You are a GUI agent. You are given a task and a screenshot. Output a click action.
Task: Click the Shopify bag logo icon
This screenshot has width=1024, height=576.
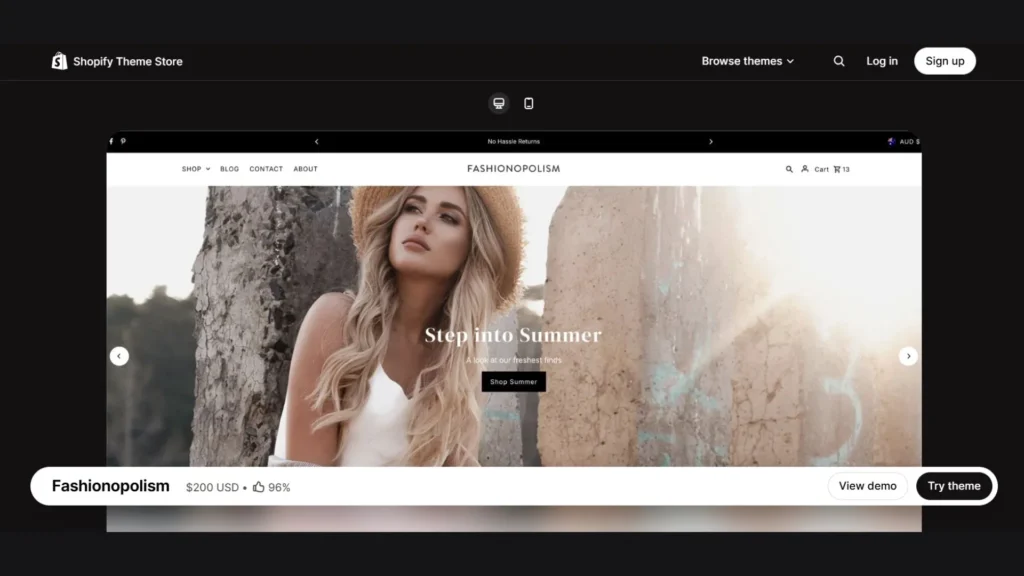(x=59, y=61)
